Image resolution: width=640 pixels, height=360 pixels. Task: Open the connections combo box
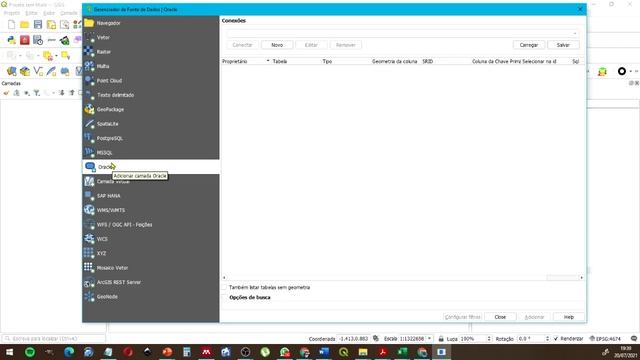(x=402, y=33)
